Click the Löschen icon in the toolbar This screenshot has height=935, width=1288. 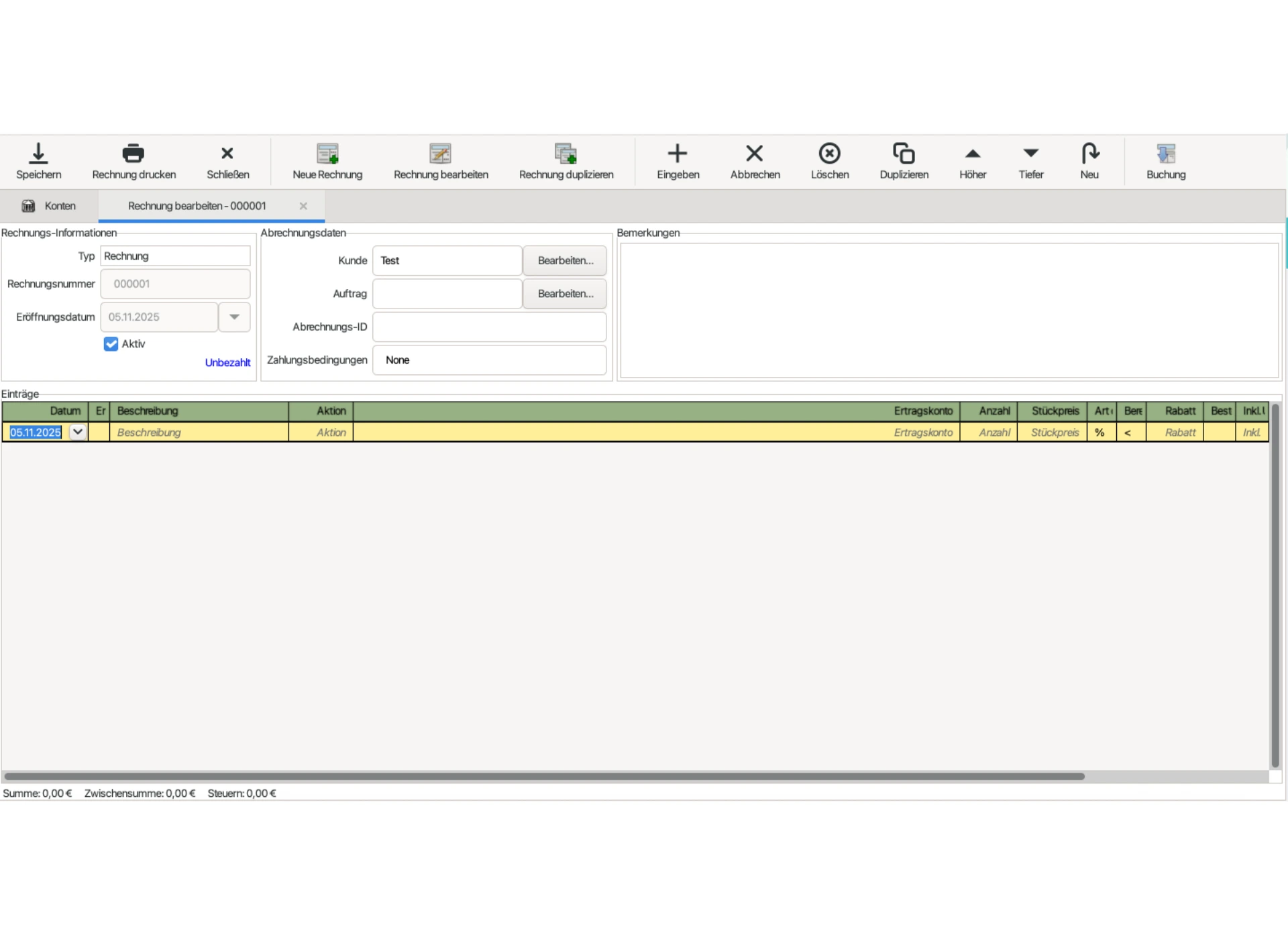click(x=829, y=161)
